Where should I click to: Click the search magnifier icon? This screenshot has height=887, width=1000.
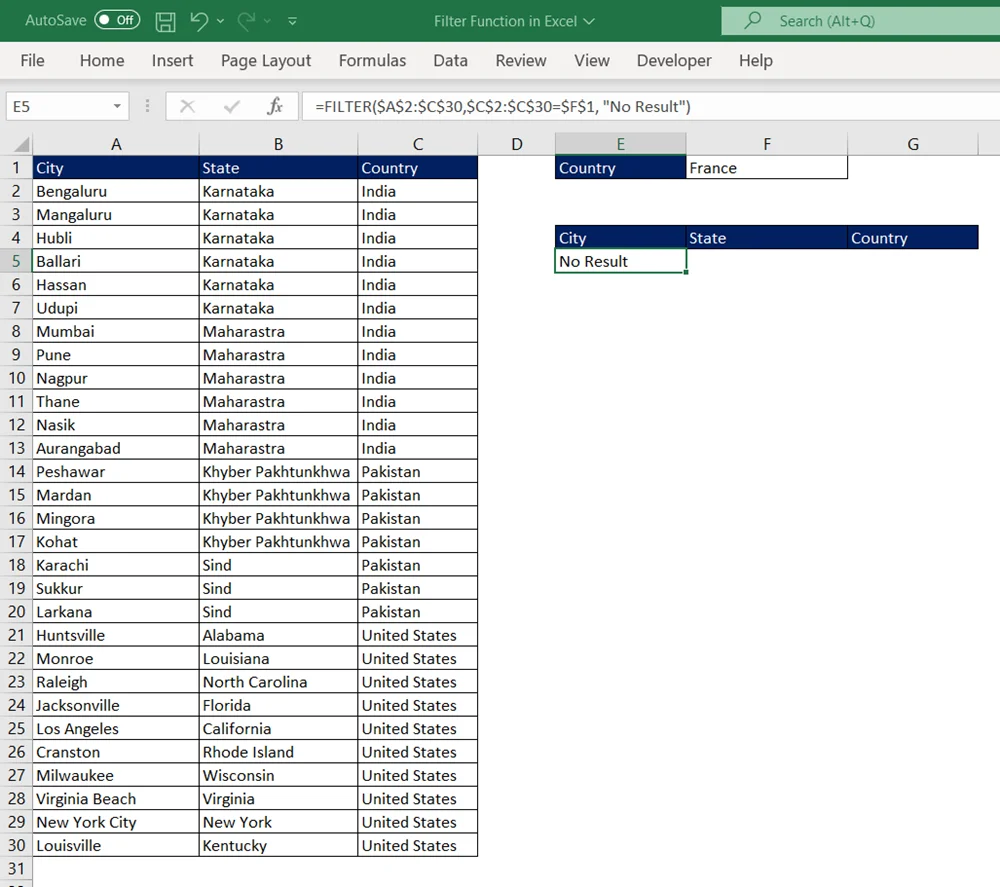[754, 21]
